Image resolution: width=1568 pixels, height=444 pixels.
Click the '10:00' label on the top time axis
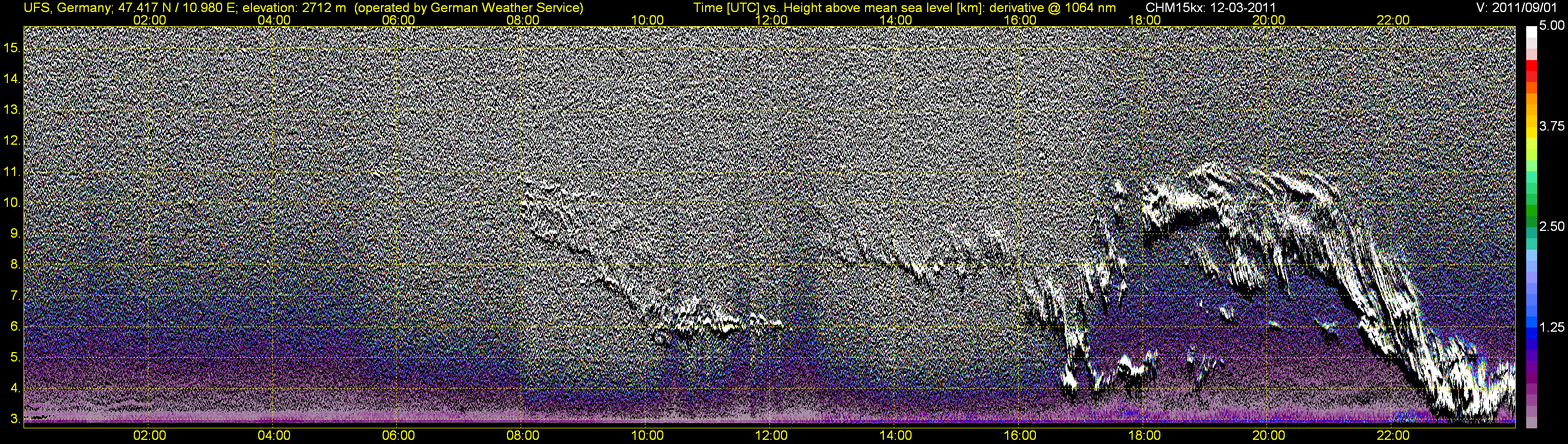(x=647, y=20)
